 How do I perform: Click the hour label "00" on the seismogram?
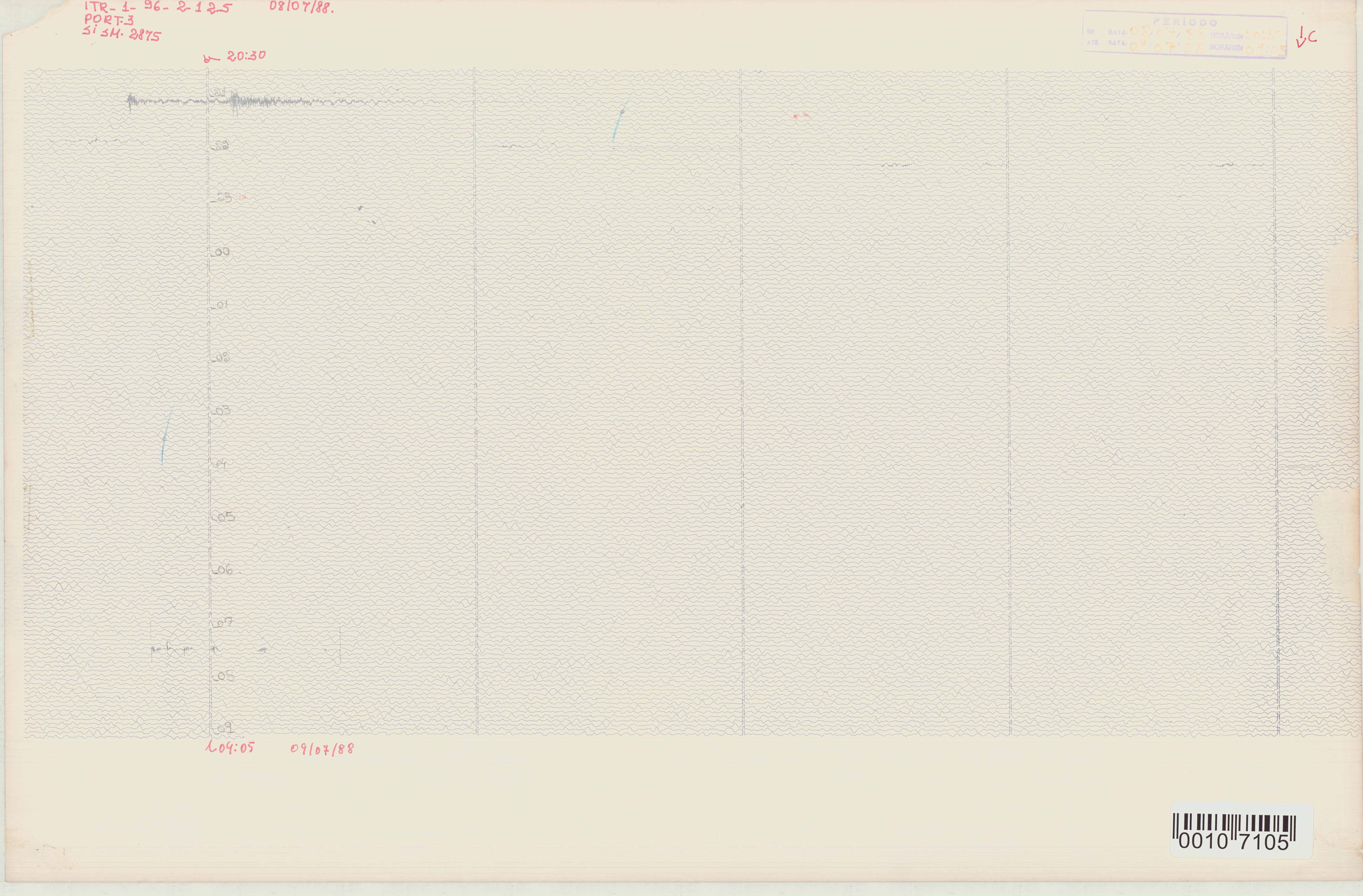[x=222, y=252]
